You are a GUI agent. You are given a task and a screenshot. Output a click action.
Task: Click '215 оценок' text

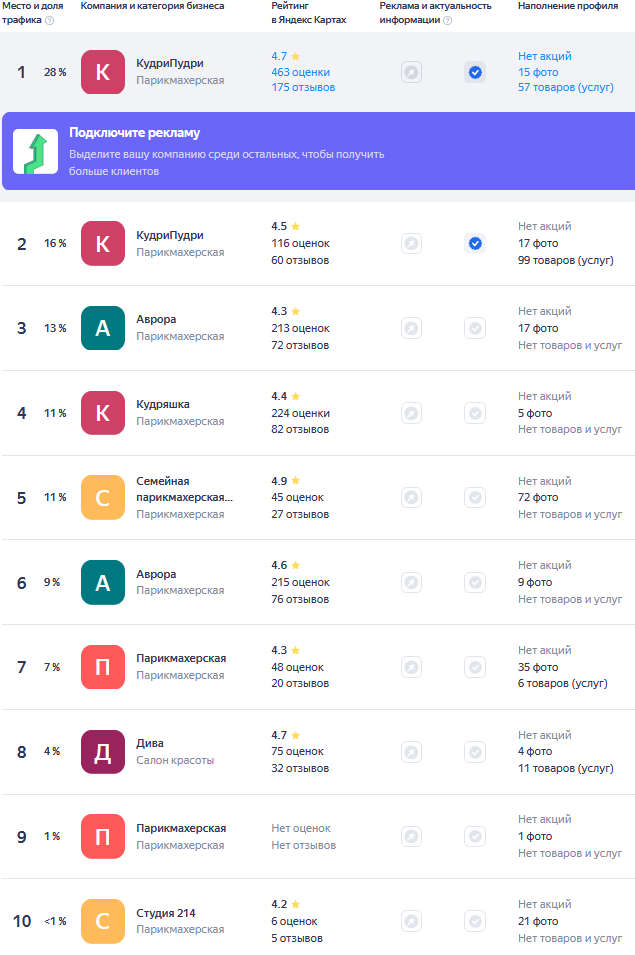point(300,582)
